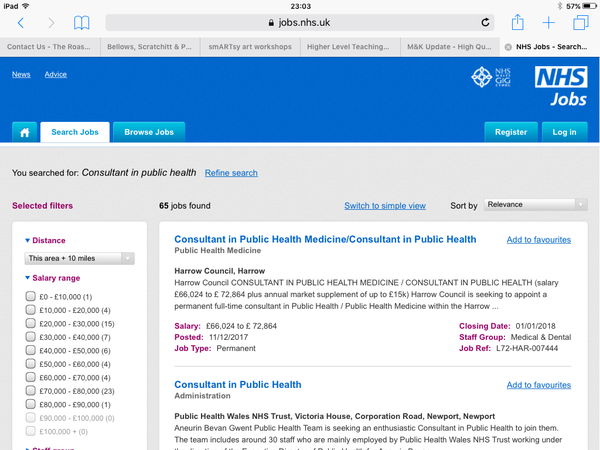The width and height of the screenshot is (600, 450).
Task: Check the £50,000 - £60,000 salary box
Action: (x=31, y=364)
